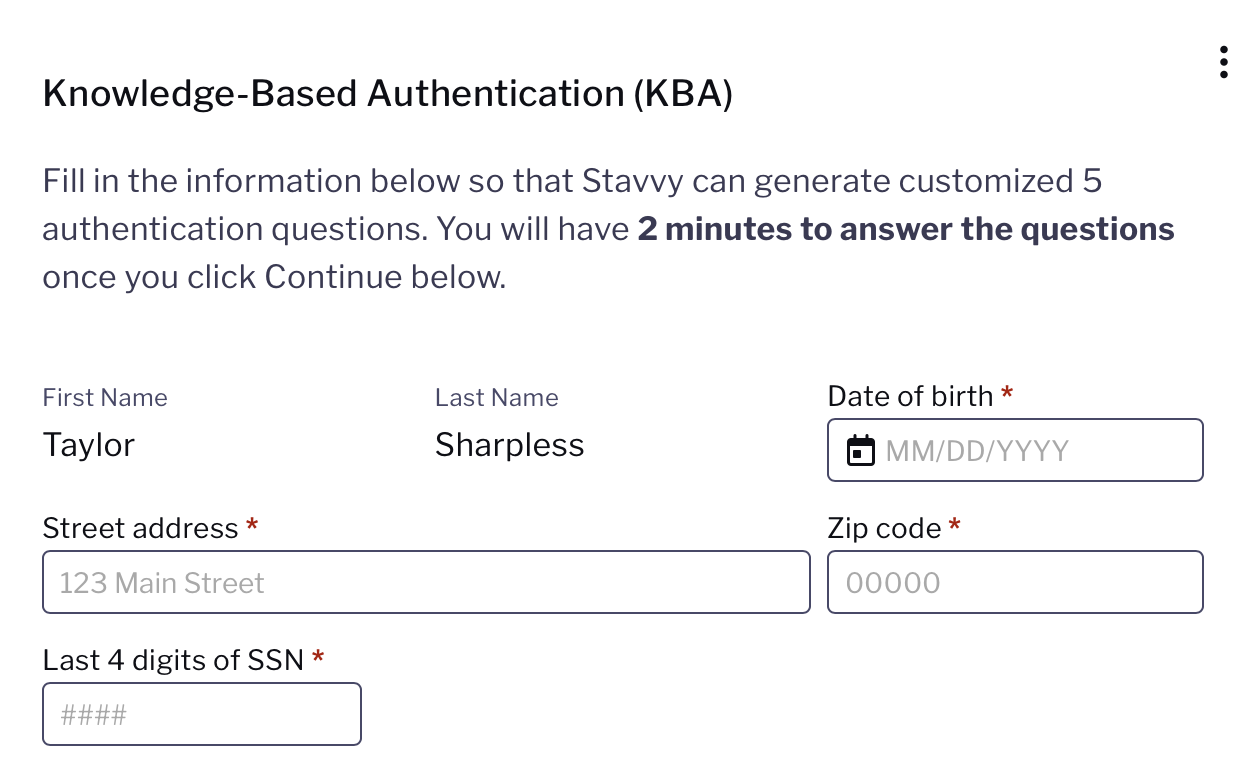
Task: Open the three-dot more options menu
Action: [1223, 62]
